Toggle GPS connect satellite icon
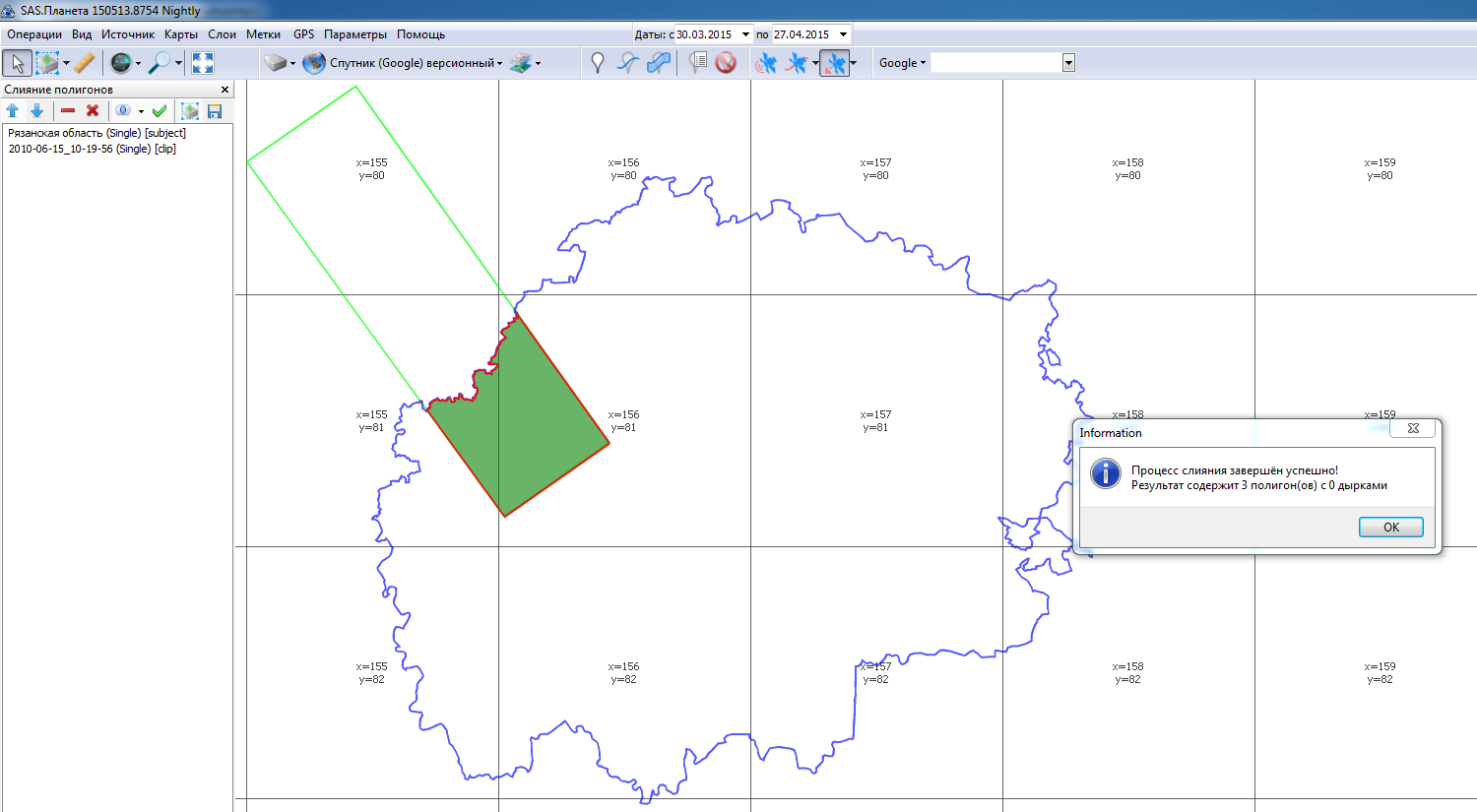This screenshot has width=1477, height=812. 765,63
